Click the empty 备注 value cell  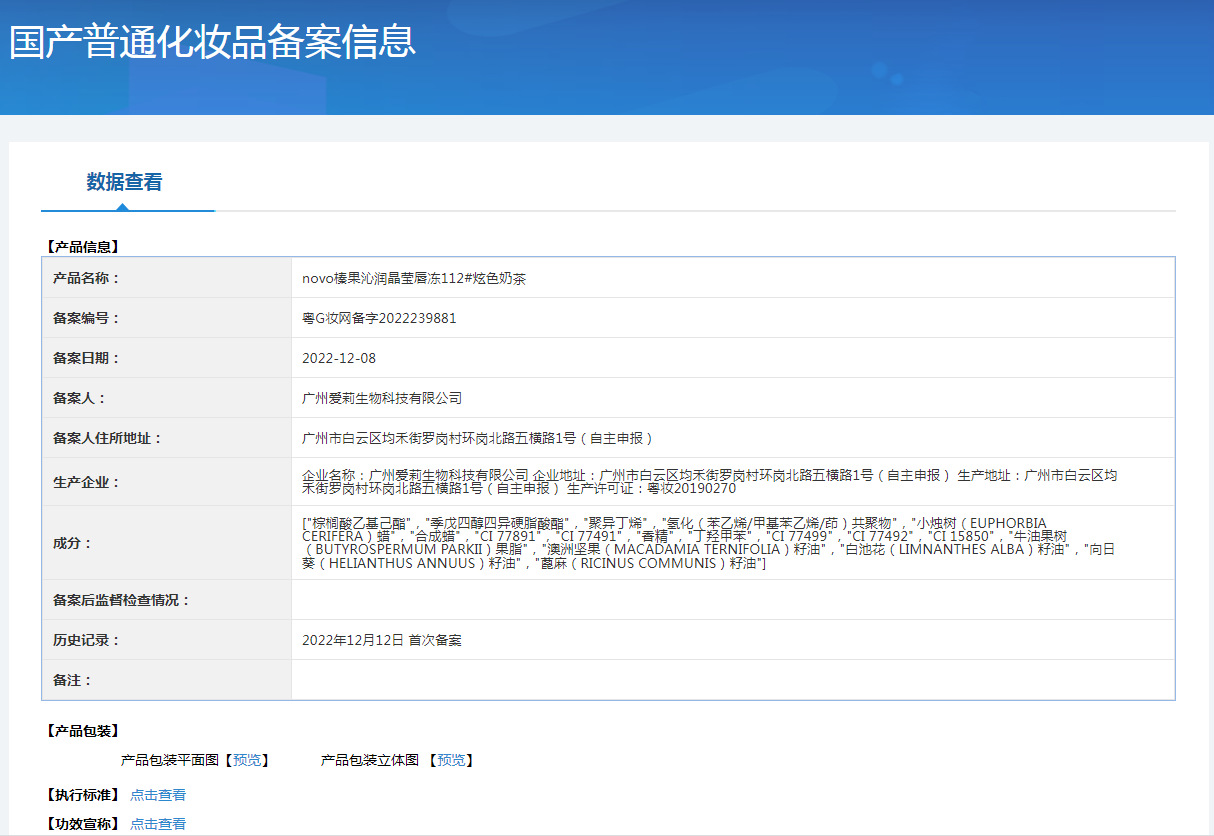(x=732, y=680)
